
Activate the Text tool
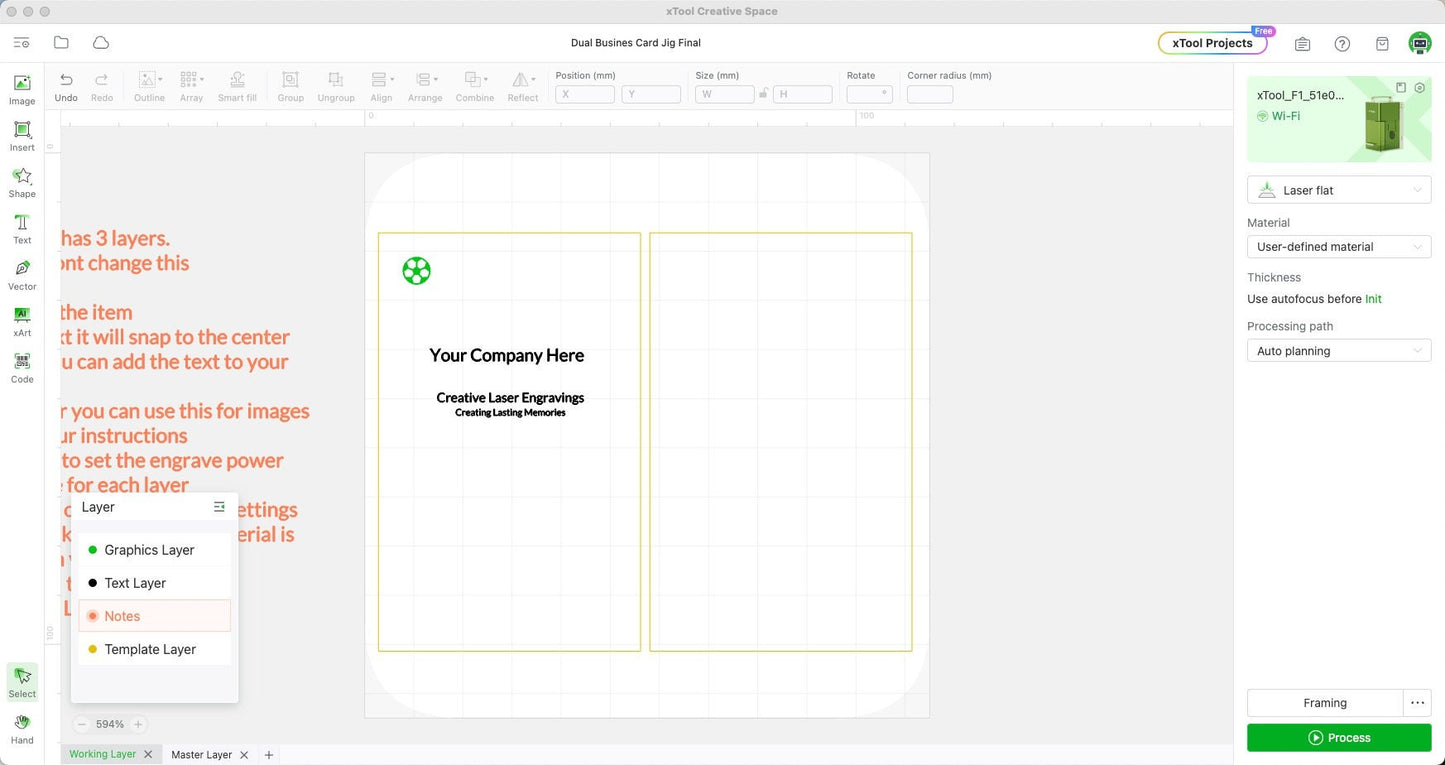click(22, 228)
